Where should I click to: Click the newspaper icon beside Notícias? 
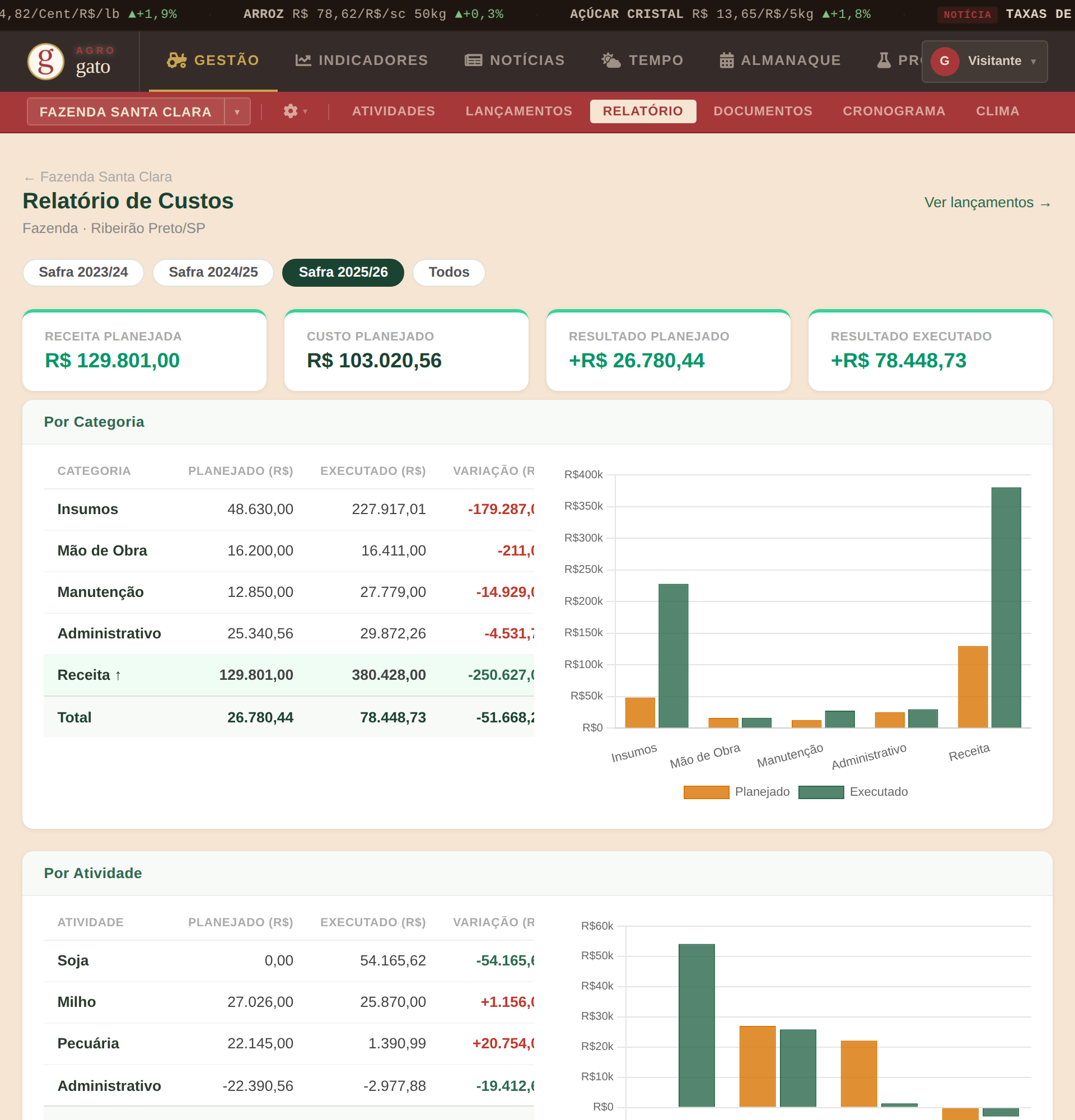pos(474,60)
